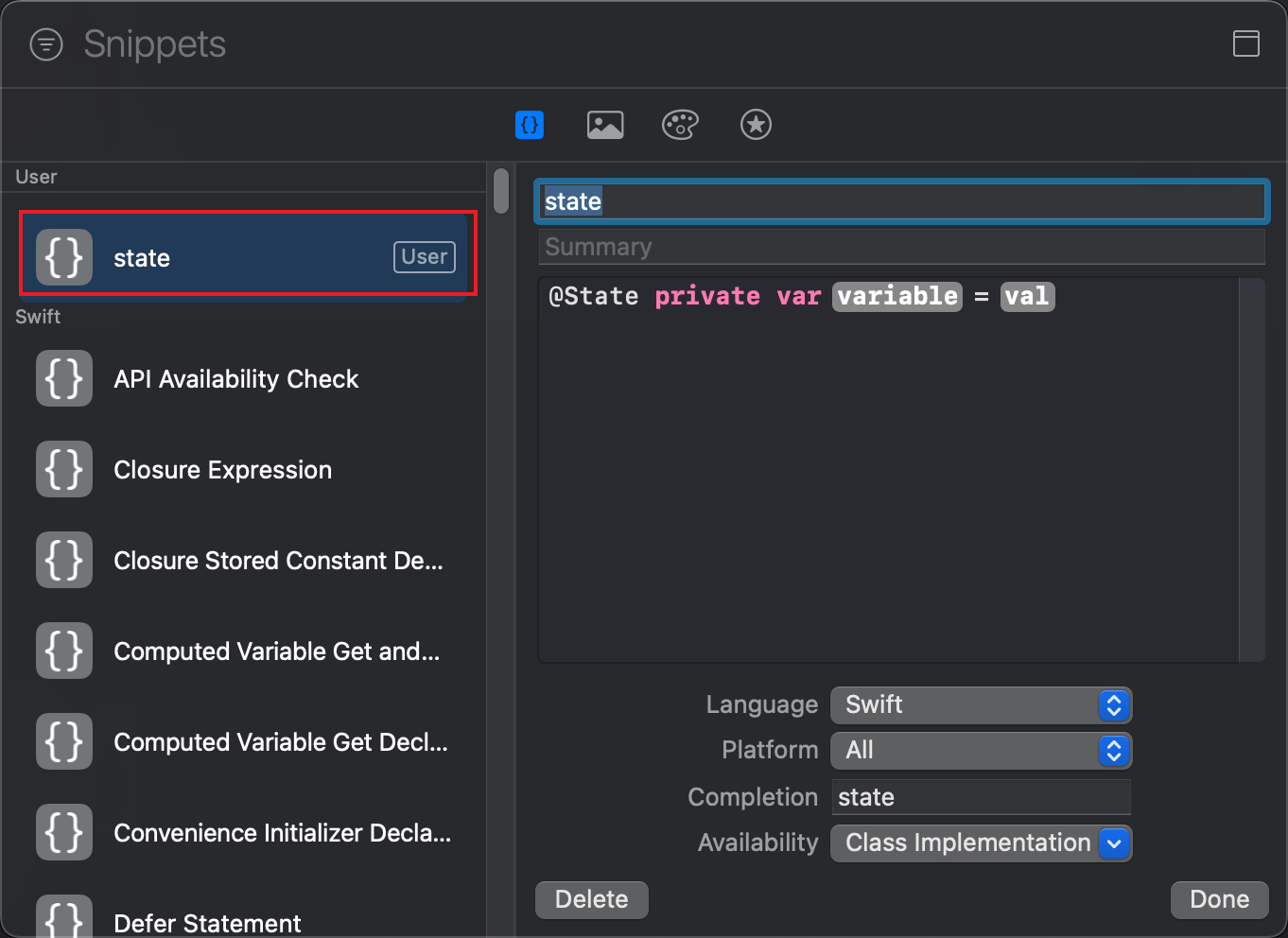Click the sidebar scrollbar handle

pyautogui.click(x=500, y=189)
